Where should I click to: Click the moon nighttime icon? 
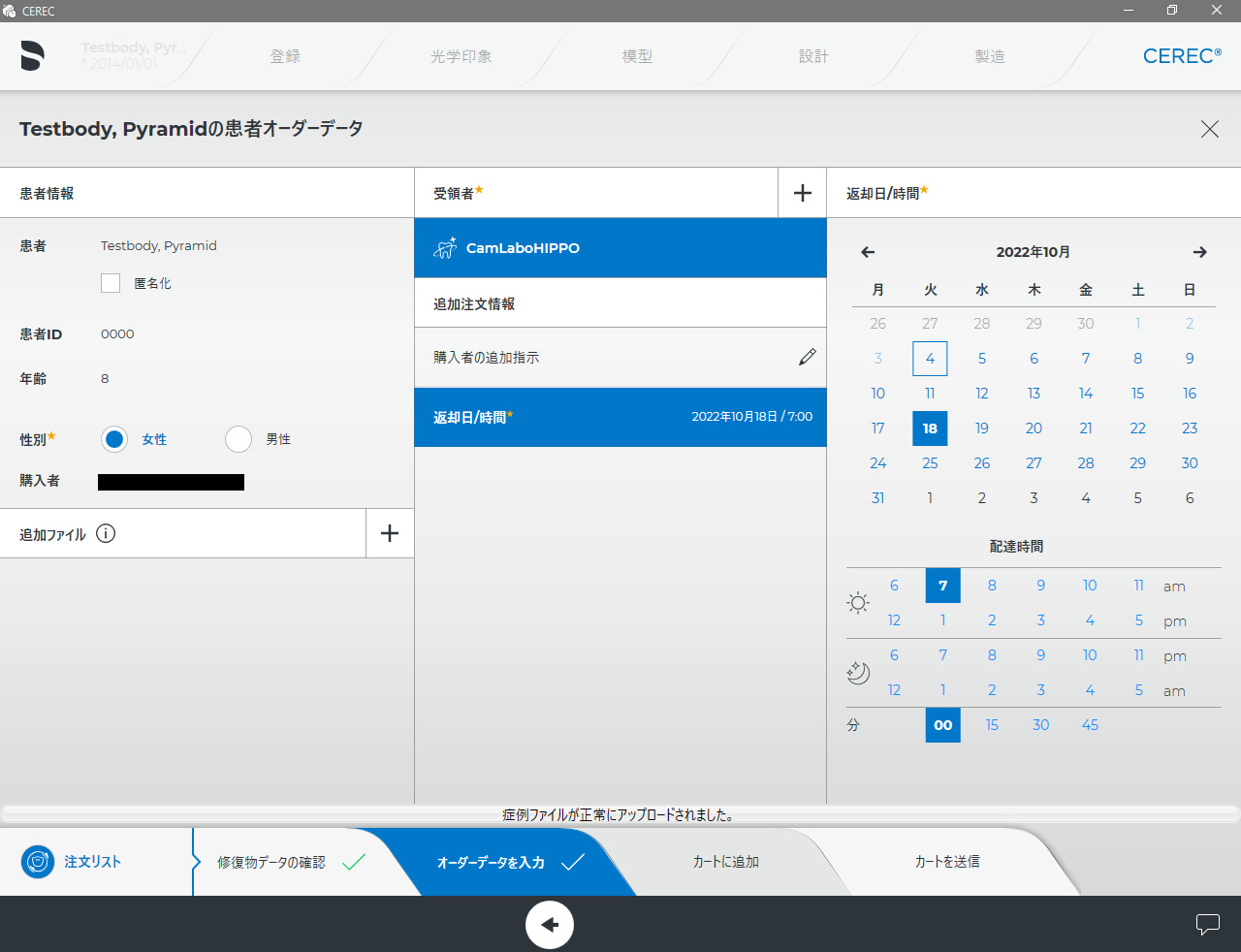point(858,672)
